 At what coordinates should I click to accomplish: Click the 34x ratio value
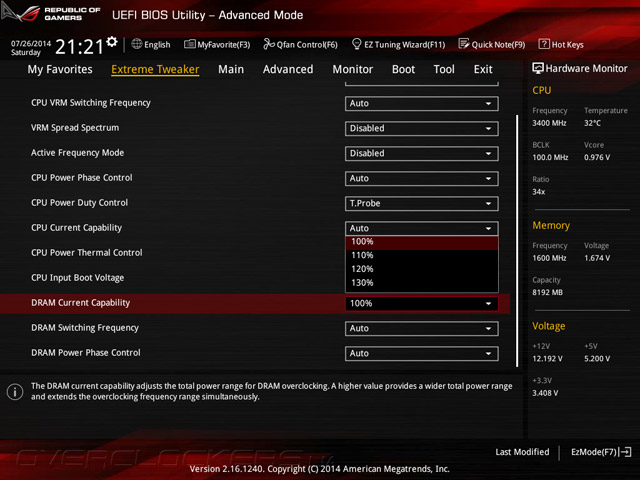538,192
